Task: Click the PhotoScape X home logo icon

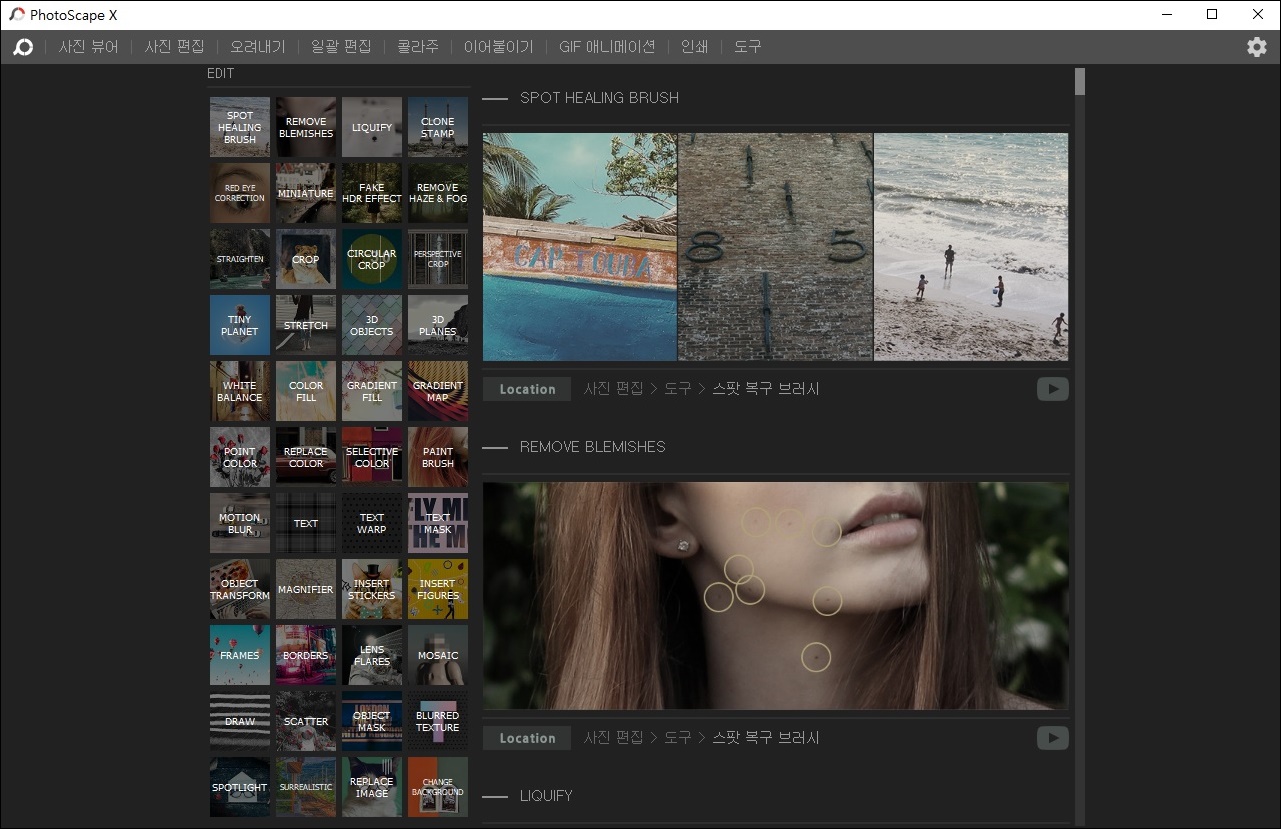Action: [23, 47]
